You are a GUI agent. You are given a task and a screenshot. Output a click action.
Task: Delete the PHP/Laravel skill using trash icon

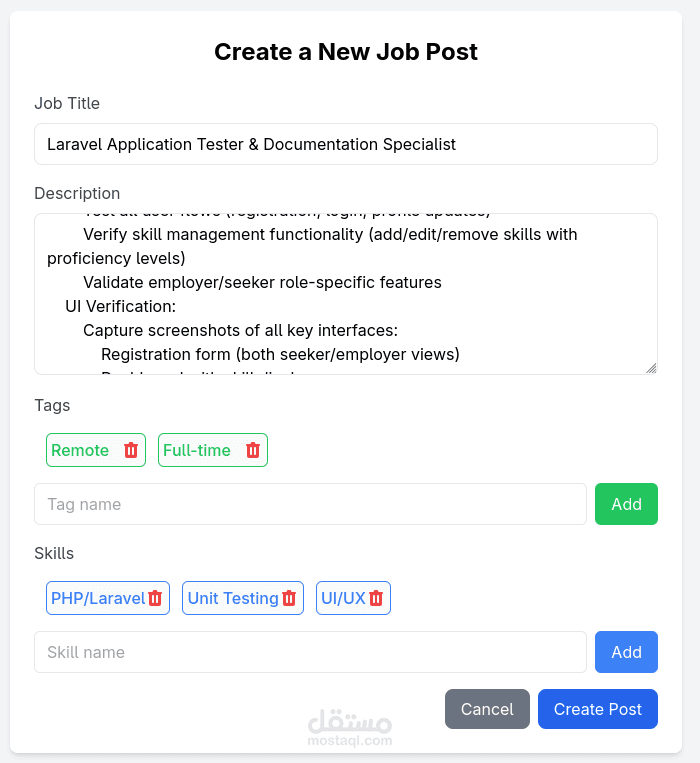pos(155,598)
